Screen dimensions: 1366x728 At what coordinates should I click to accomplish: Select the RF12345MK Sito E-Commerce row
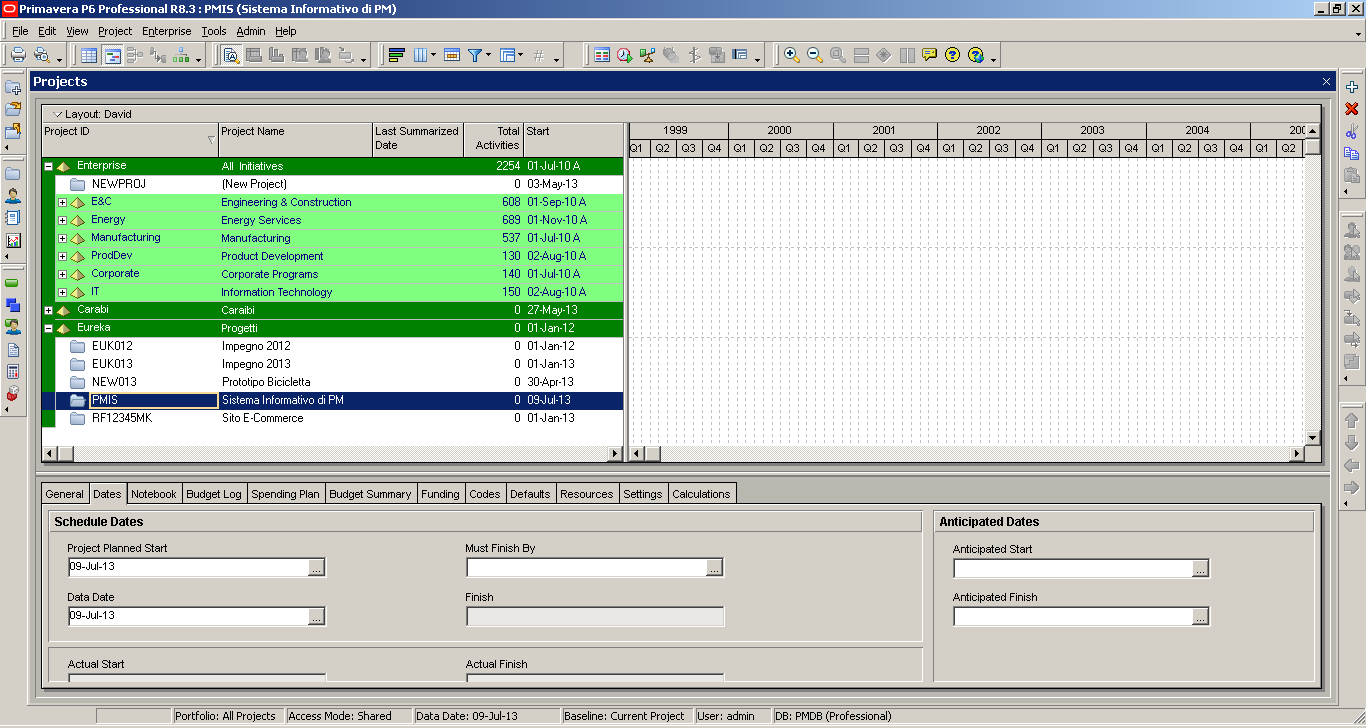[x=332, y=418]
